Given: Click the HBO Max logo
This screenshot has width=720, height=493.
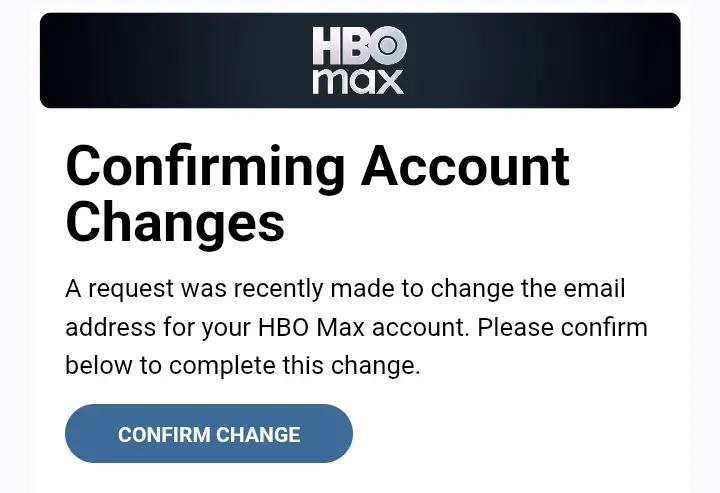Looking at the screenshot, I should pyautogui.click(x=359, y=60).
